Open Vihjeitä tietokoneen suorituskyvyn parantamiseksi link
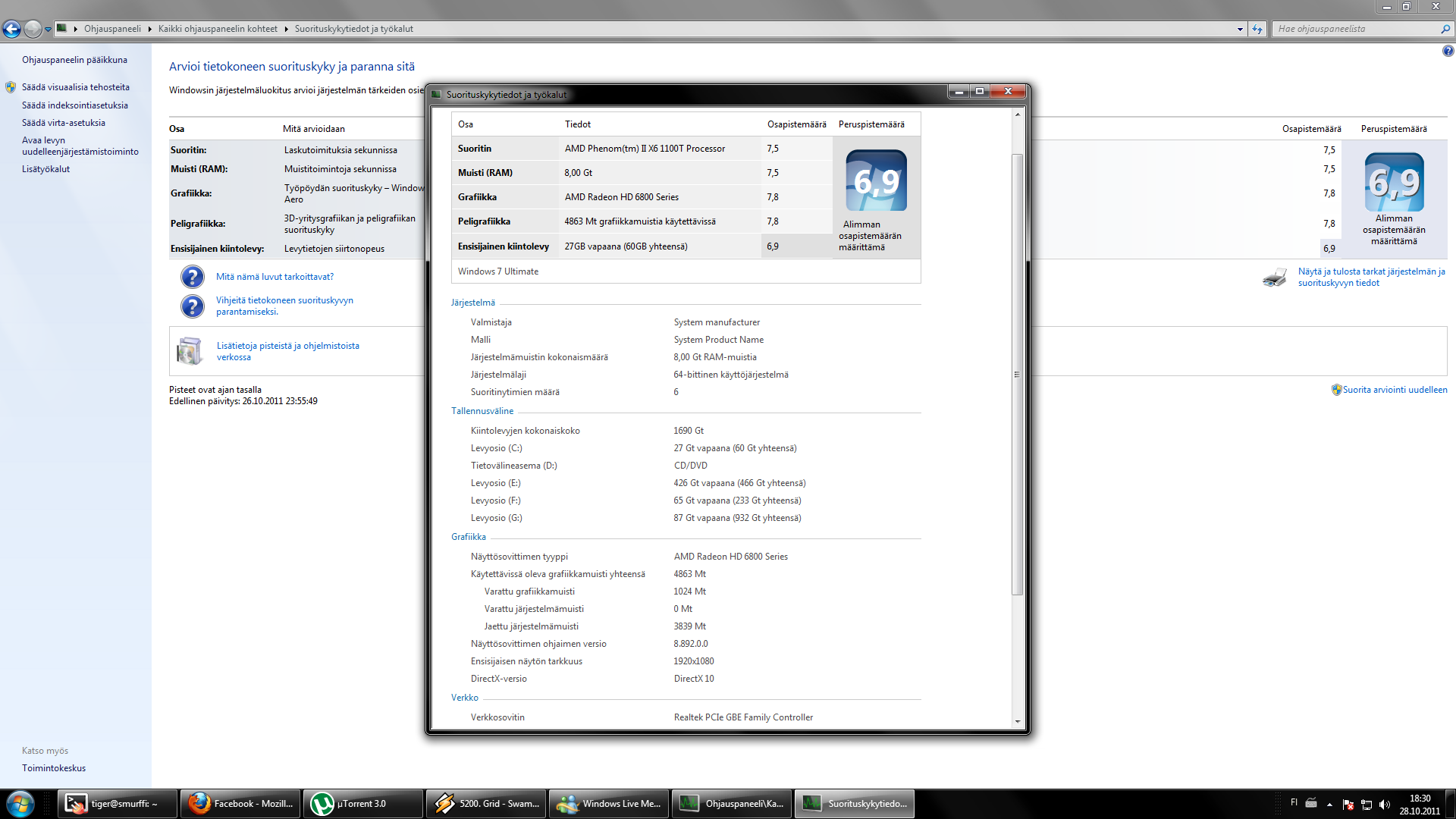Viewport: 1456px width, 819px height. 284,306
